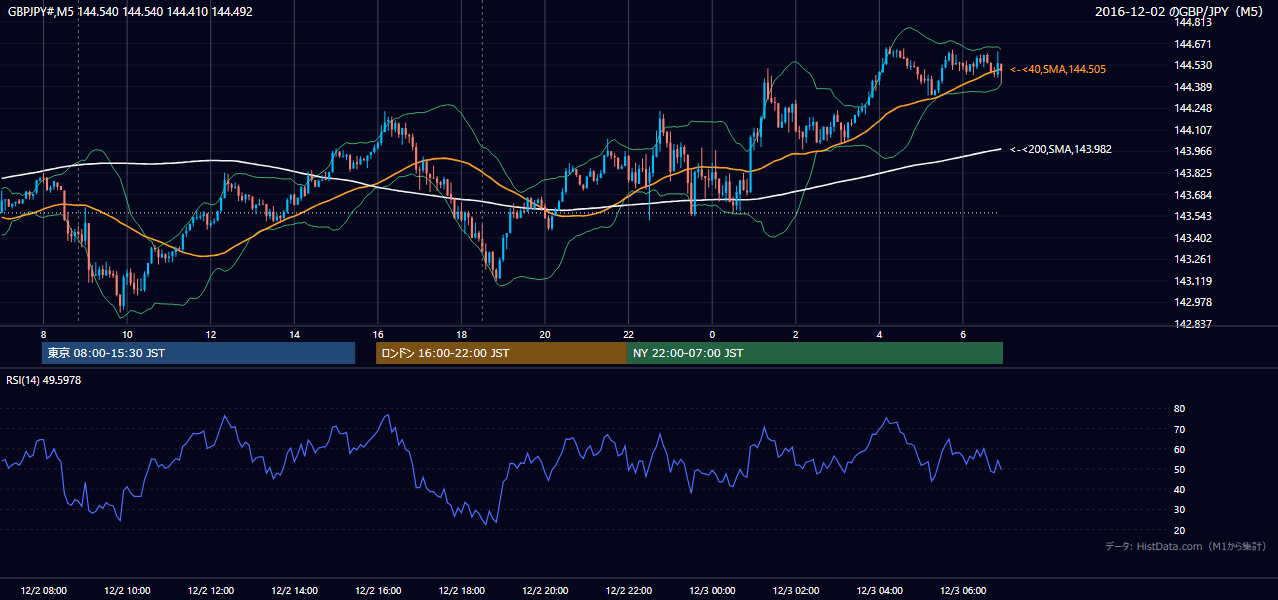Click price axis value 144.530
This screenshot has width=1278, height=600.
pos(1191,65)
